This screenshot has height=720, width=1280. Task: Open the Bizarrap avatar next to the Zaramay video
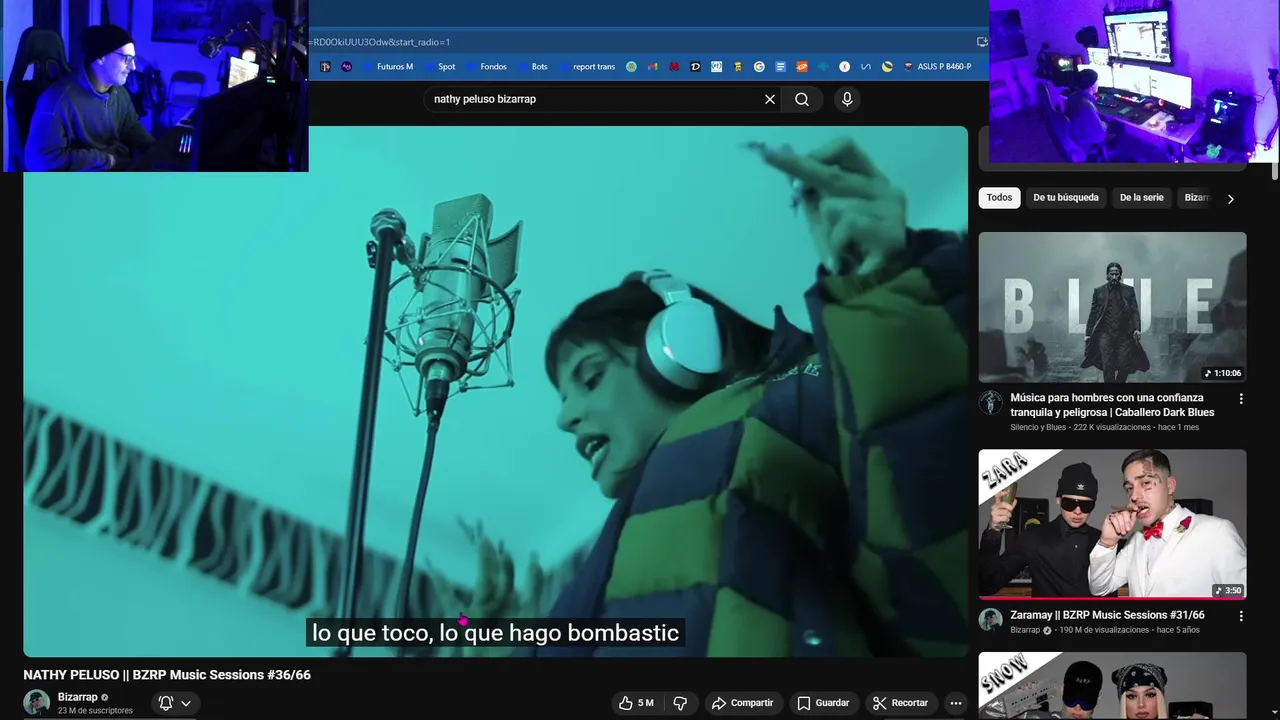point(991,620)
